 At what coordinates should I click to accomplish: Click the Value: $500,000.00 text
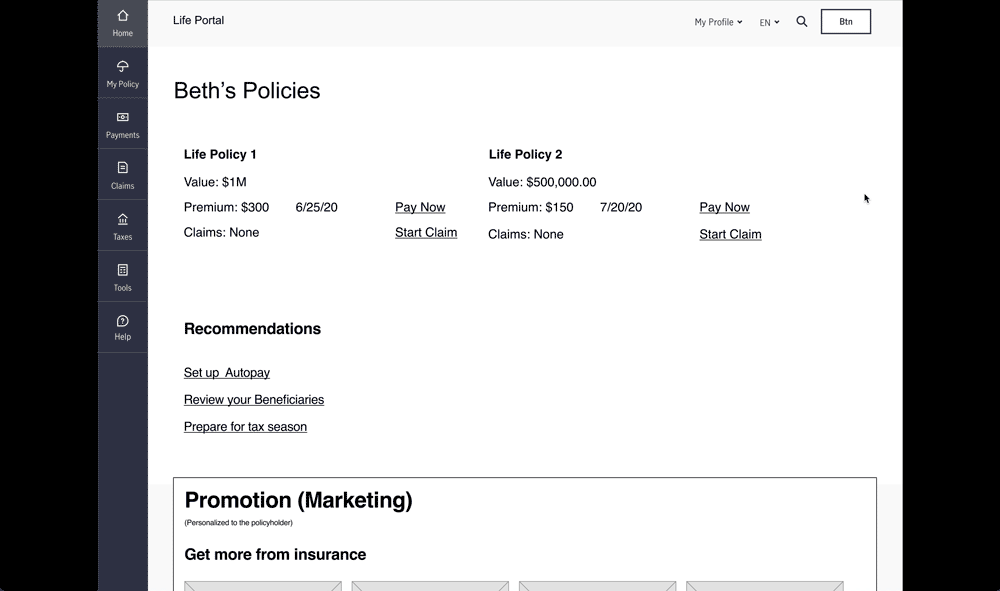click(x=542, y=182)
